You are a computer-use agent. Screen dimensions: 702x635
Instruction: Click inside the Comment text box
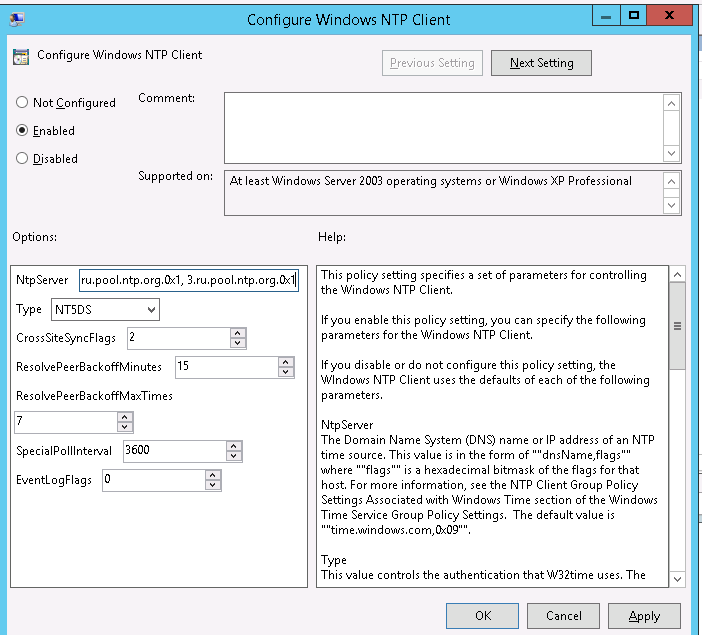click(x=443, y=128)
